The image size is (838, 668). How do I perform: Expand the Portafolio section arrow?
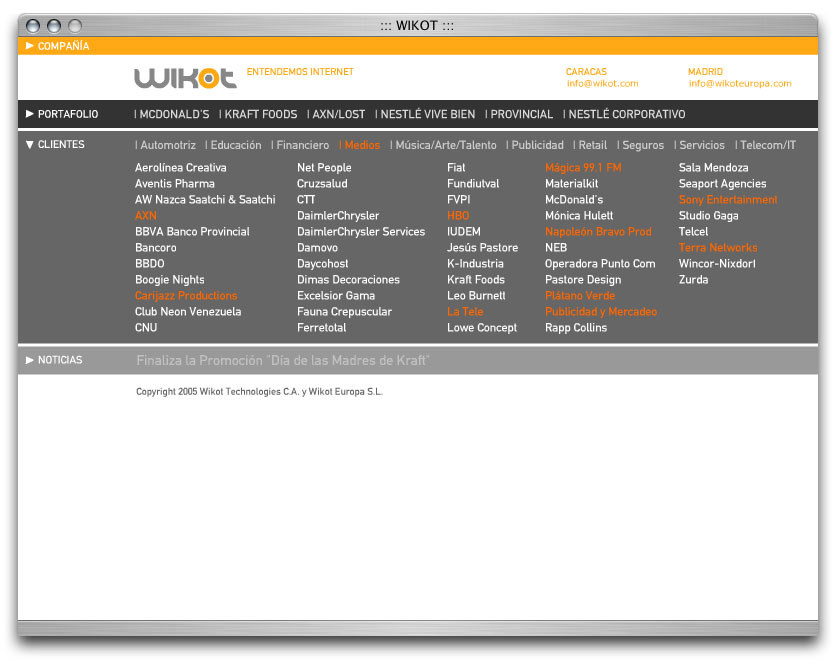[30, 114]
